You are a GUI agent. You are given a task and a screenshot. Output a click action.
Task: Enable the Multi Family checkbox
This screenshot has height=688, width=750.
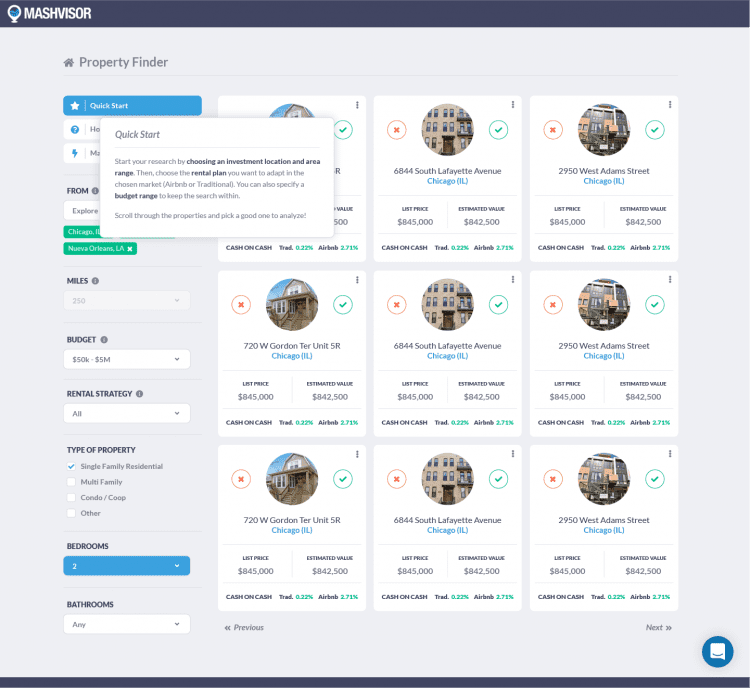pos(71,482)
